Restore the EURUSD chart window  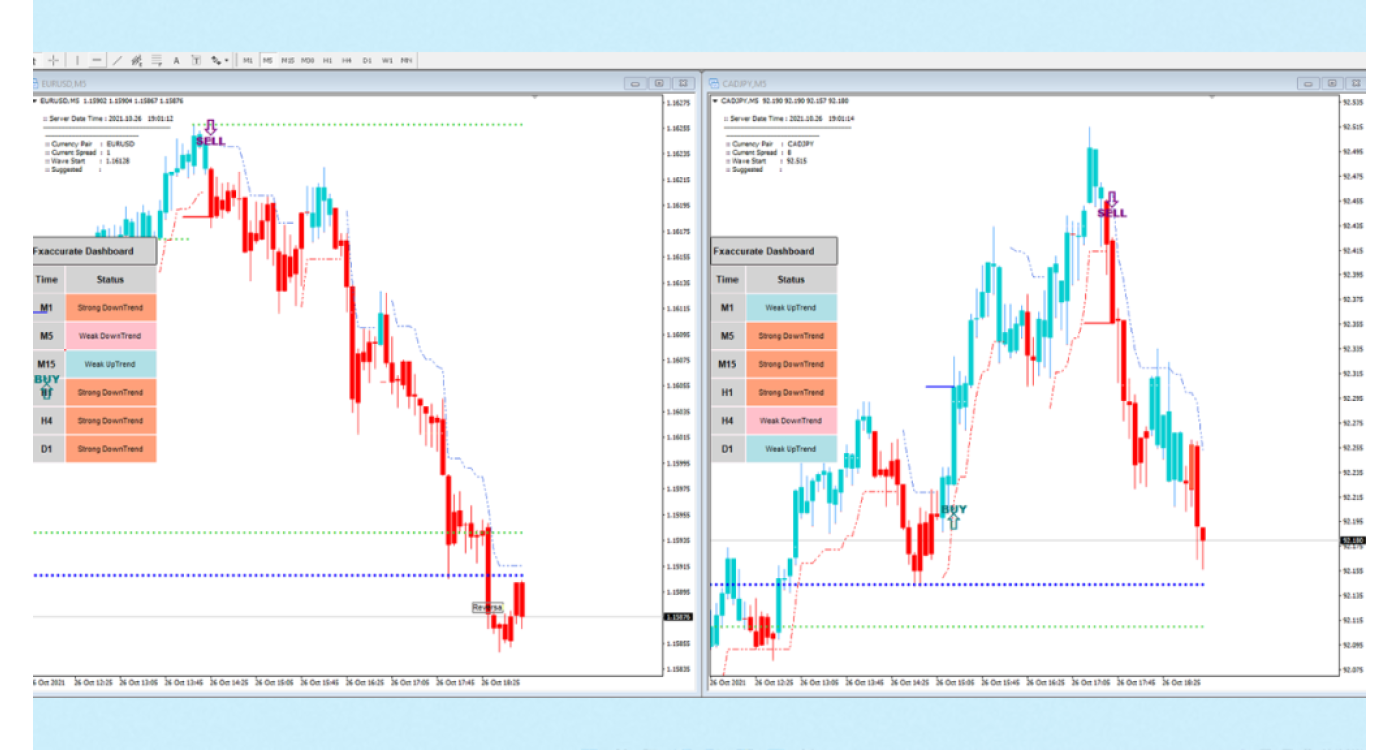coord(659,84)
